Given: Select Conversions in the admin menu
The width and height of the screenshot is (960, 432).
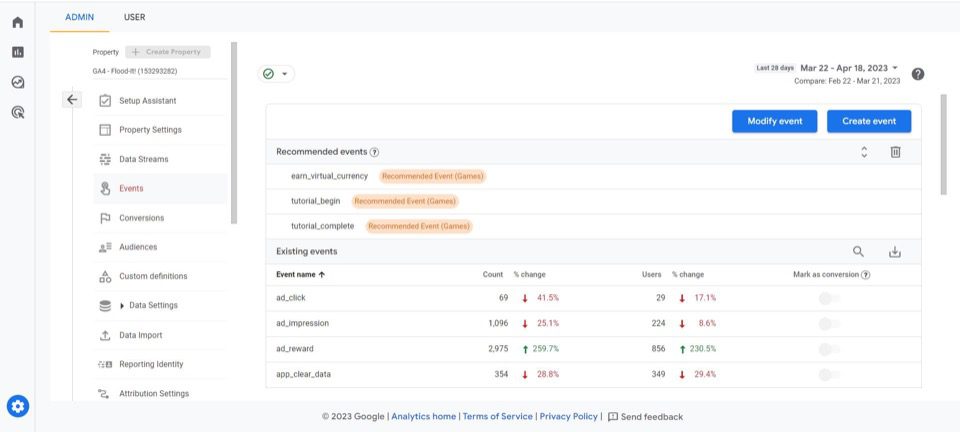Looking at the screenshot, I should click(x=141, y=218).
